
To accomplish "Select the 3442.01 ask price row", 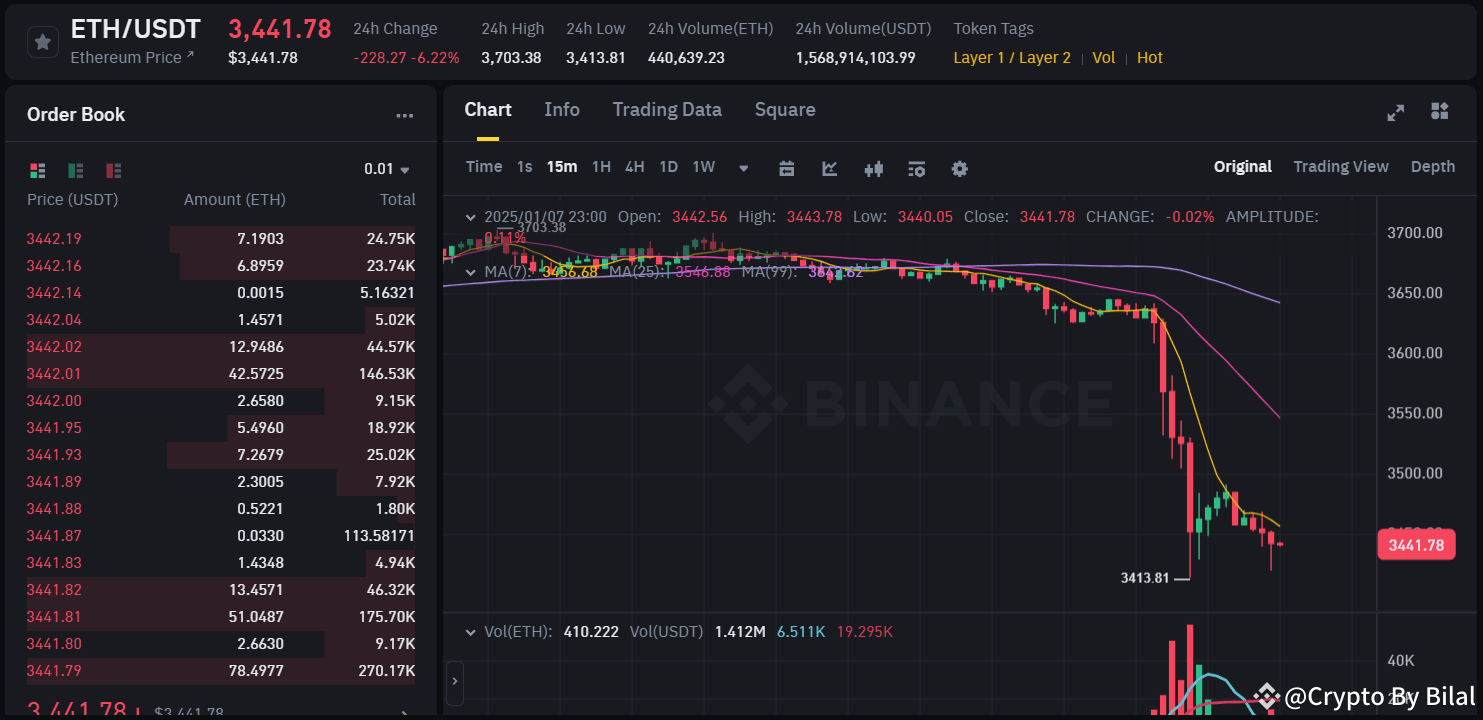I will click(221, 374).
